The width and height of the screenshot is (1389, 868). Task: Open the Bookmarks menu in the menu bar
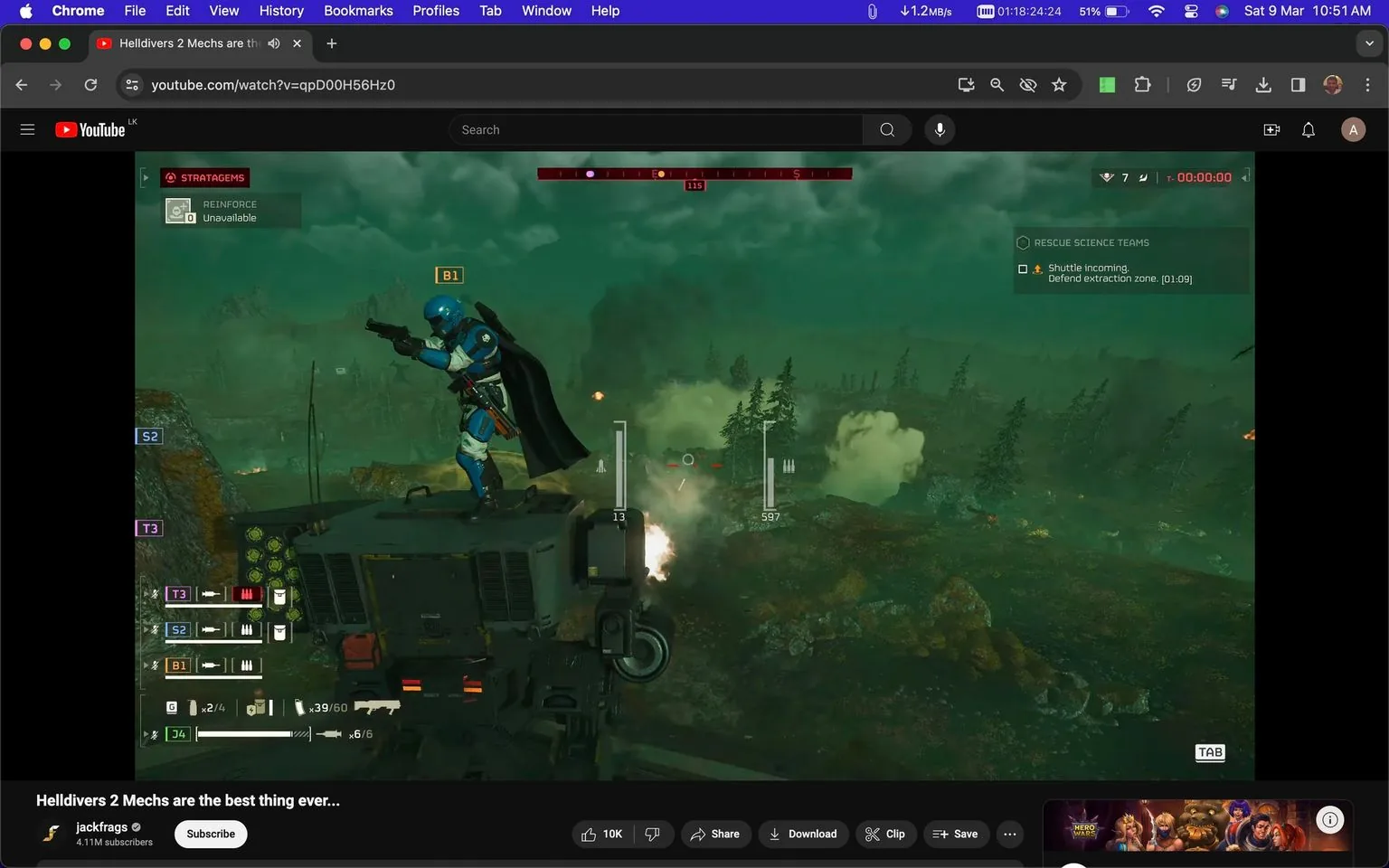358,10
